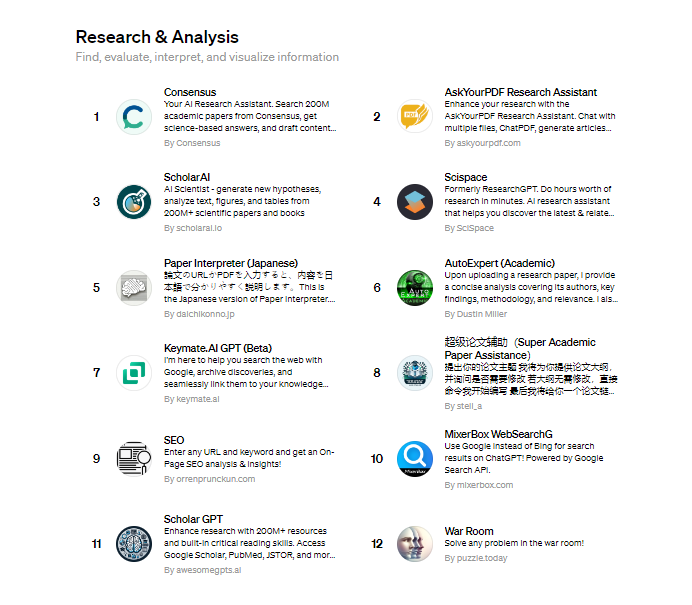Select the War Room avatar icon
692x605 pixels.
coord(414,544)
